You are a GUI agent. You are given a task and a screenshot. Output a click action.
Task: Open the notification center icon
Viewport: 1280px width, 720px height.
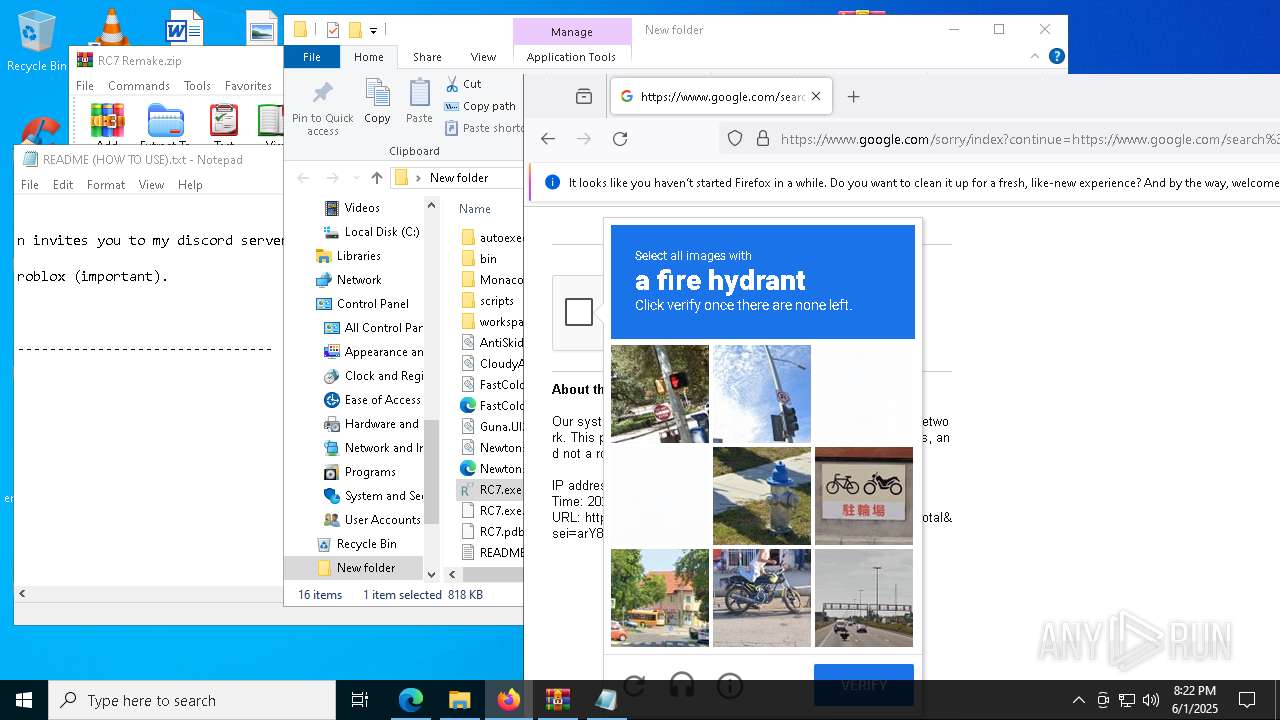click(x=1247, y=700)
